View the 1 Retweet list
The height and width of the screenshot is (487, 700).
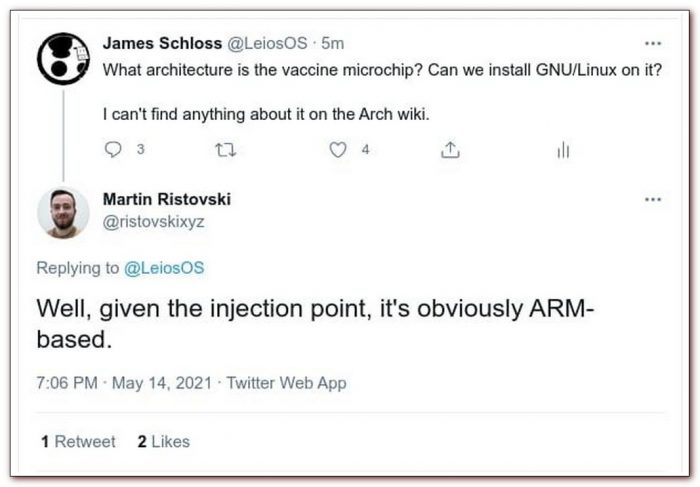point(78,441)
